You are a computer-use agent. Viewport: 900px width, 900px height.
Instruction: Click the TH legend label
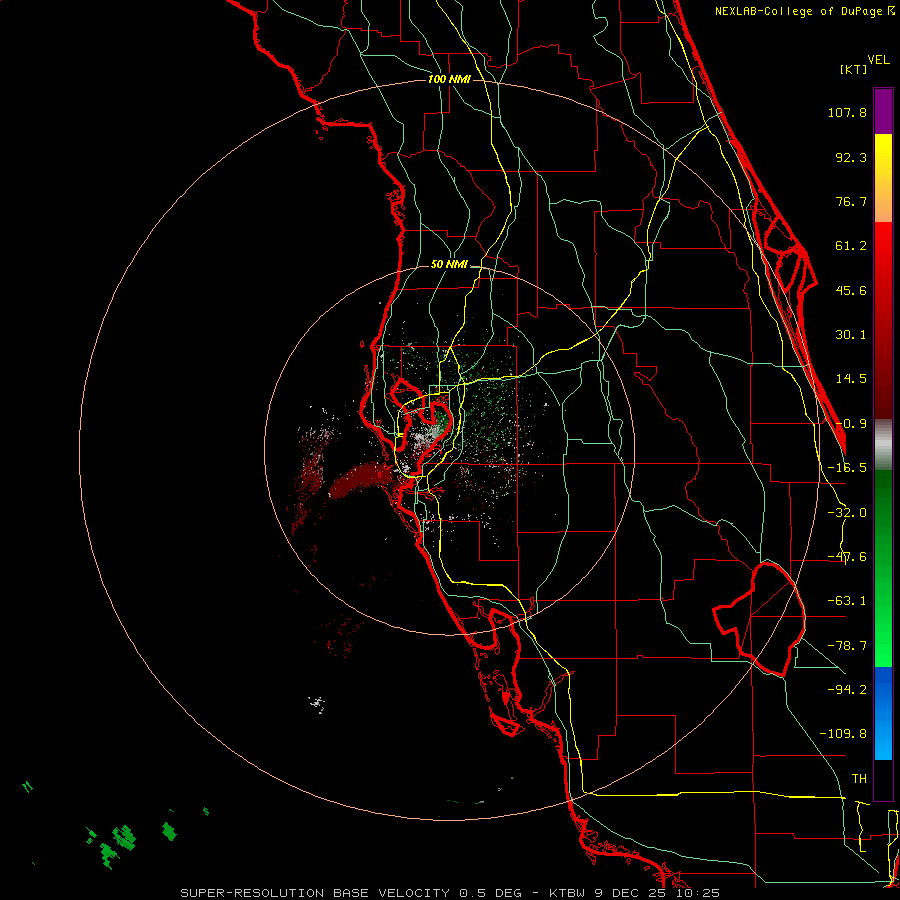(859, 779)
